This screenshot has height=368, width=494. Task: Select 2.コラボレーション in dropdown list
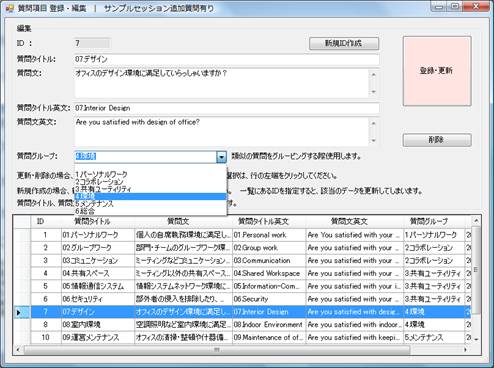point(150,182)
